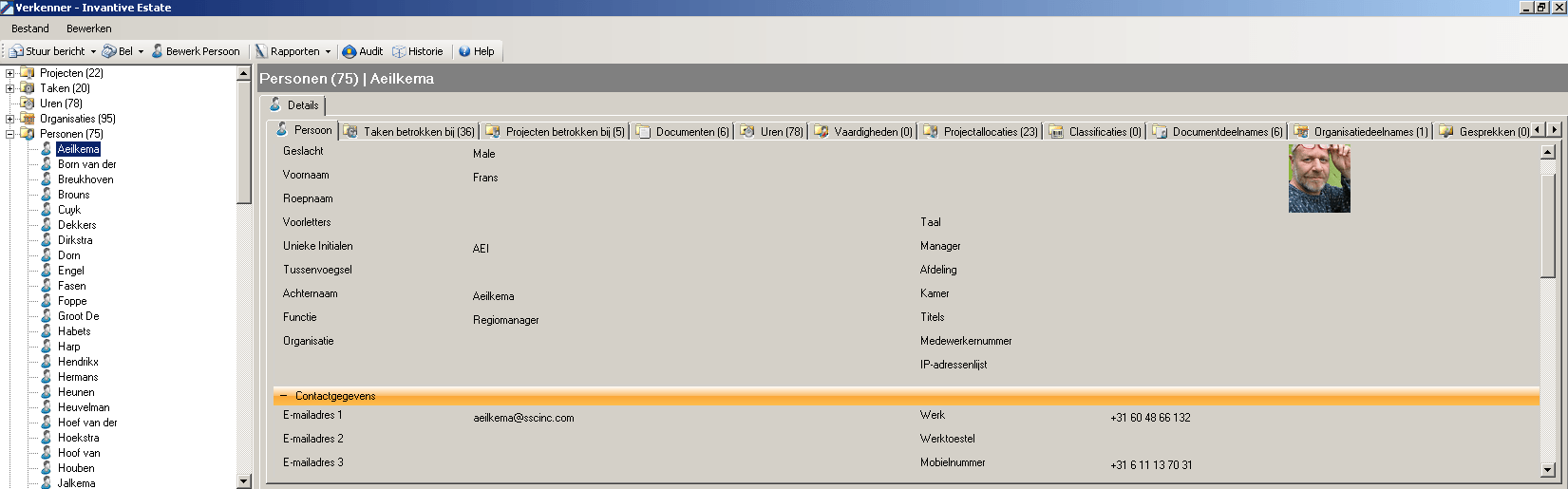Click the tree scrollbar down arrow
Screen dimensions: 1568x489
[244, 481]
